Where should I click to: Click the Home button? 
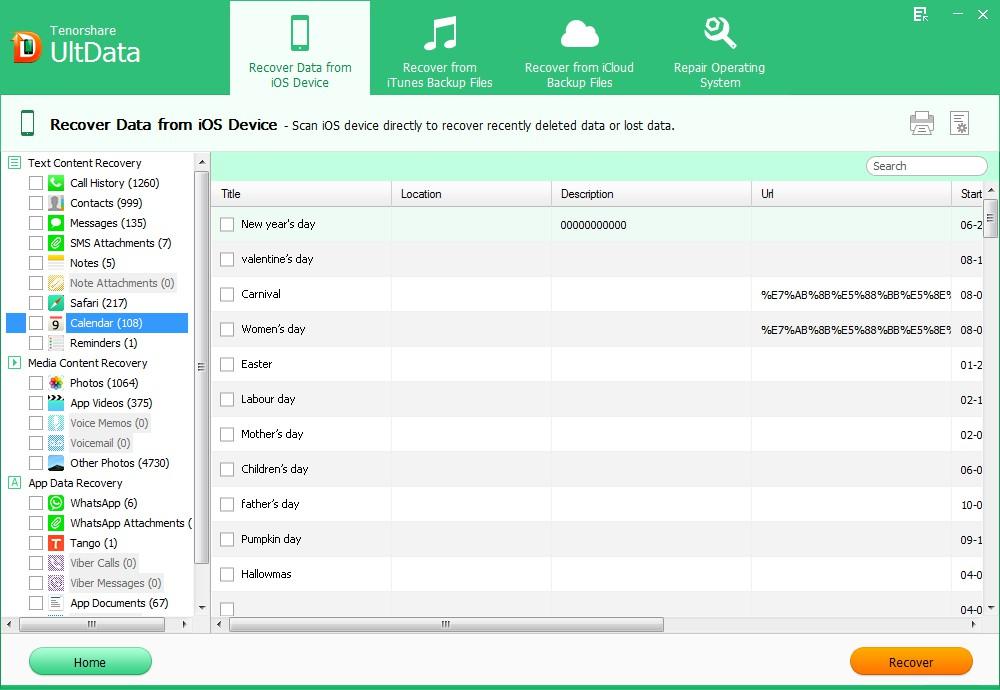[x=90, y=662]
